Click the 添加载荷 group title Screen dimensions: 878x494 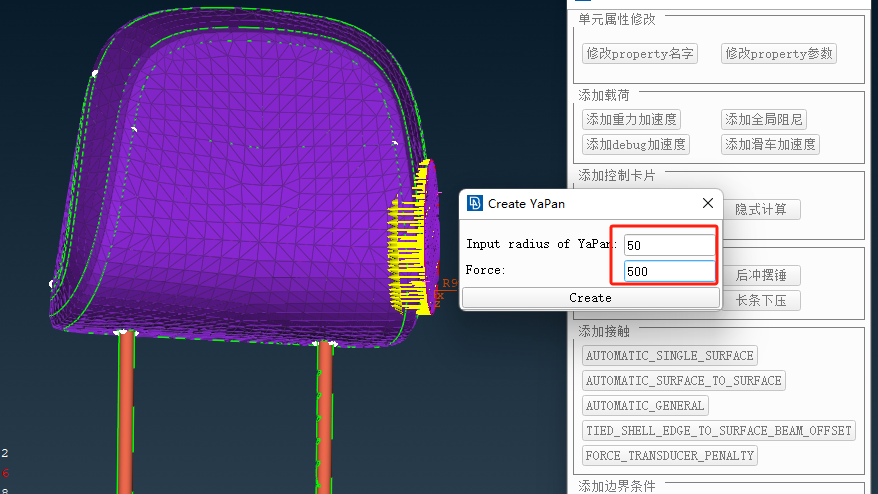(x=604, y=95)
